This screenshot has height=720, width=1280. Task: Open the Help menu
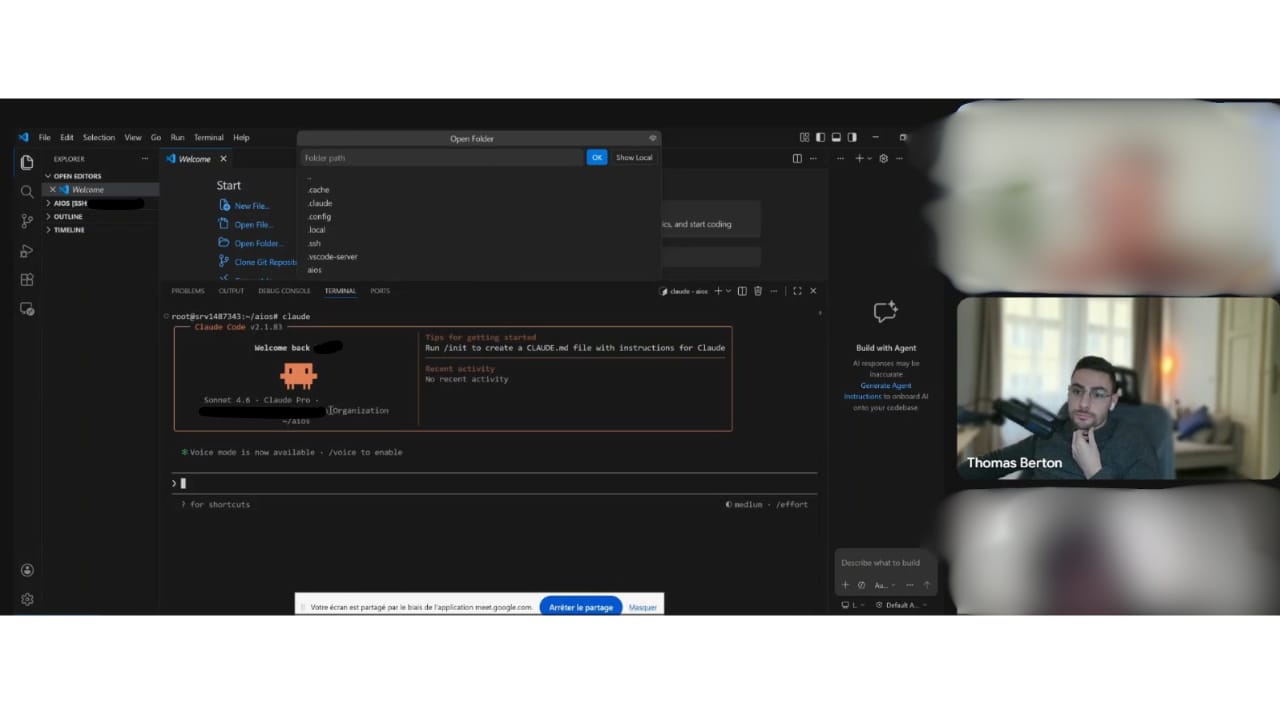pyautogui.click(x=241, y=137)
